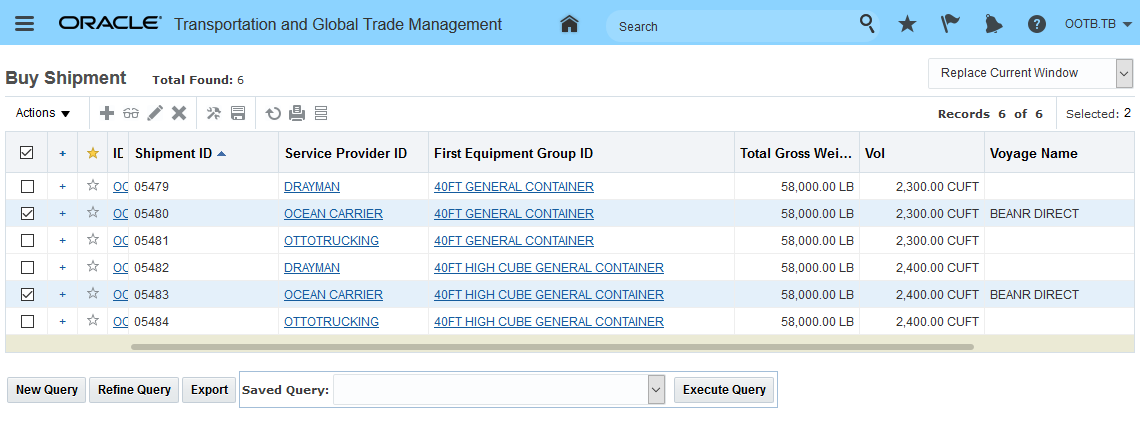Toggle the select-all header checkbox

click(x=27, y=153)
